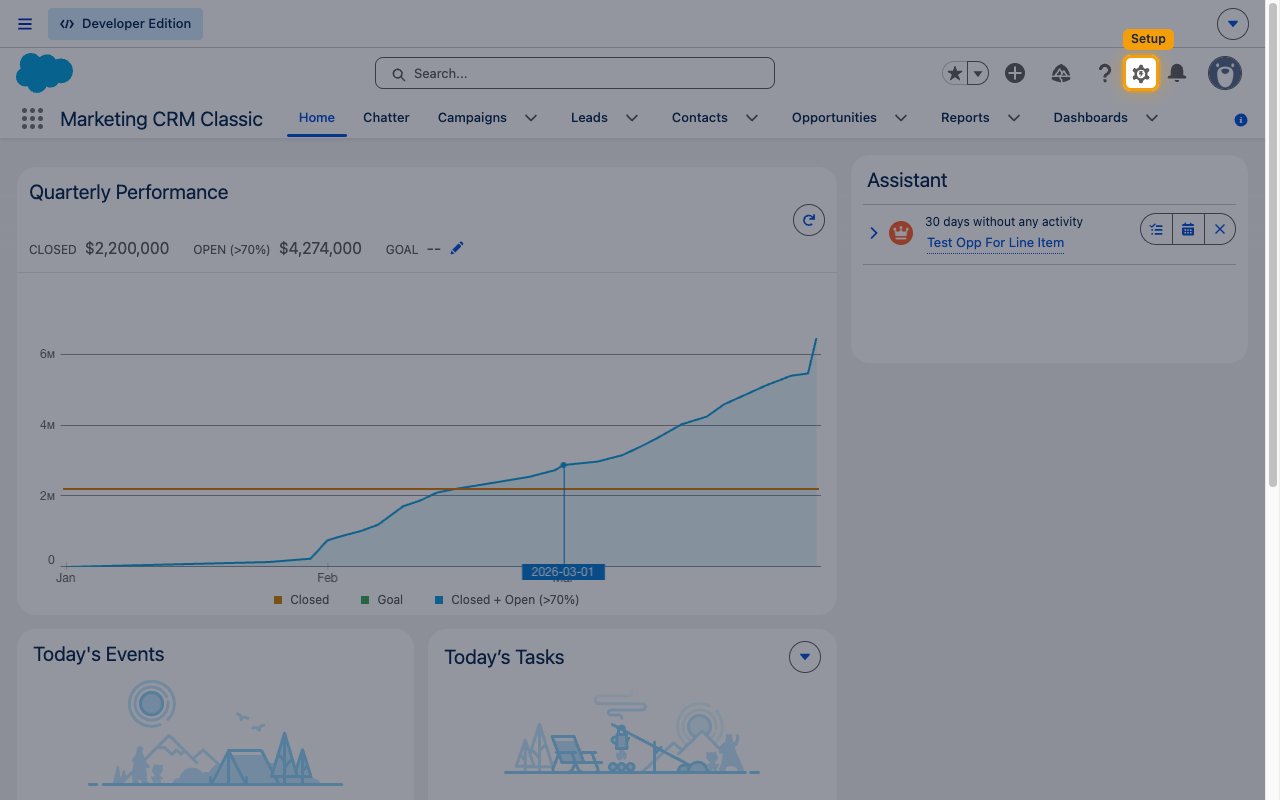Viewport: 1280px width, 800px height.
Task: Open the Opportunities tab
Action: click(834, 118)
